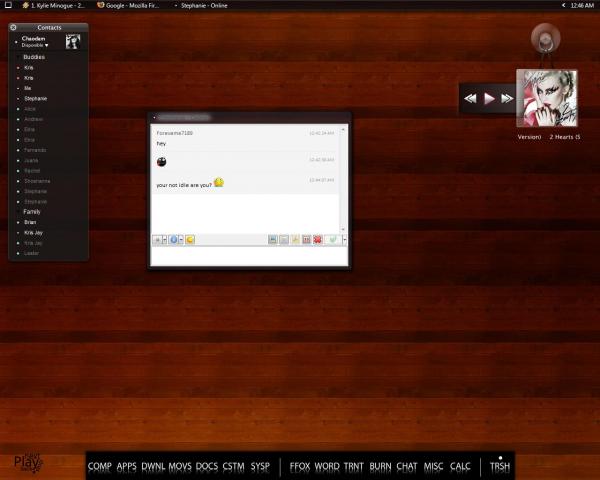Screen dimensions: 600x480
Task: Launch WORD from the dock
Action: point(327,466)
